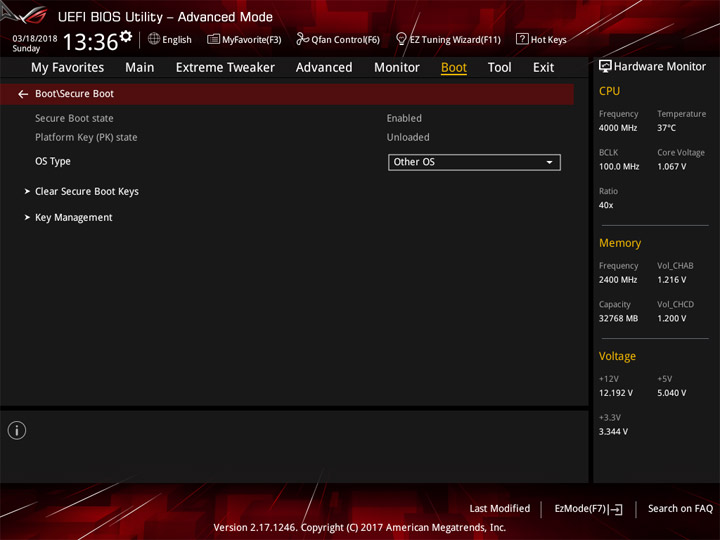Viewport: 720px width, 540px height.
Task: Click the date 03/18/2018
Action: click(x=35, y=39)
